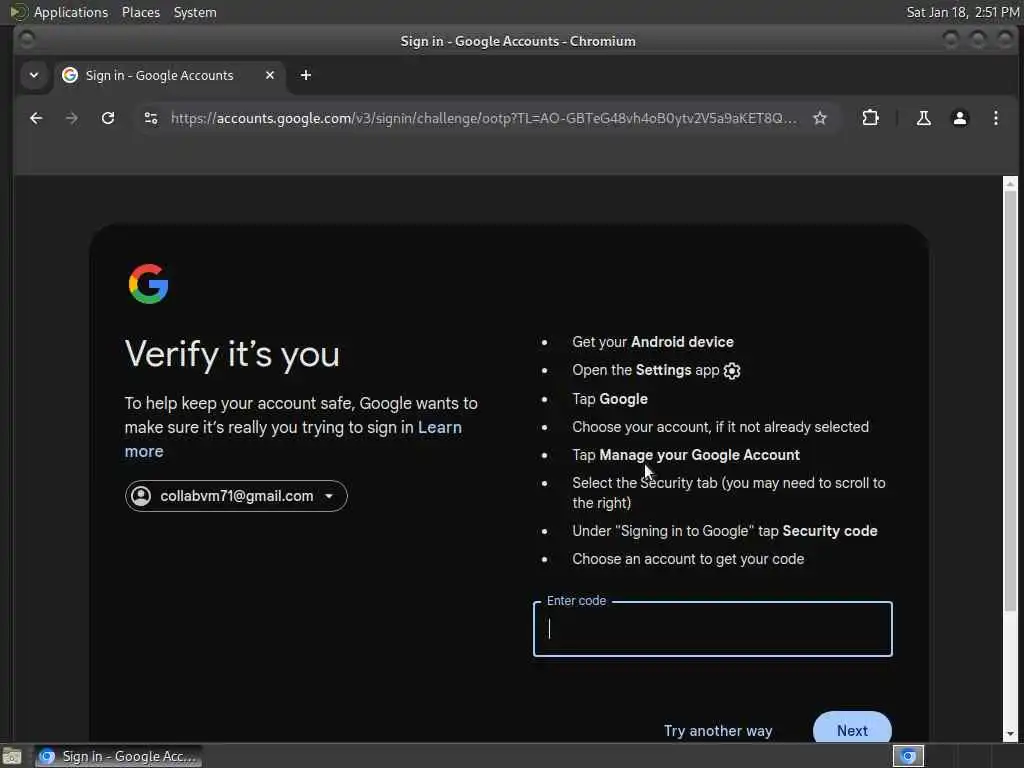Click the text Tap Manage your Google Account
Image resolution: width=1024 pixels, height=768 pixels.
click(x=686, y=455)
